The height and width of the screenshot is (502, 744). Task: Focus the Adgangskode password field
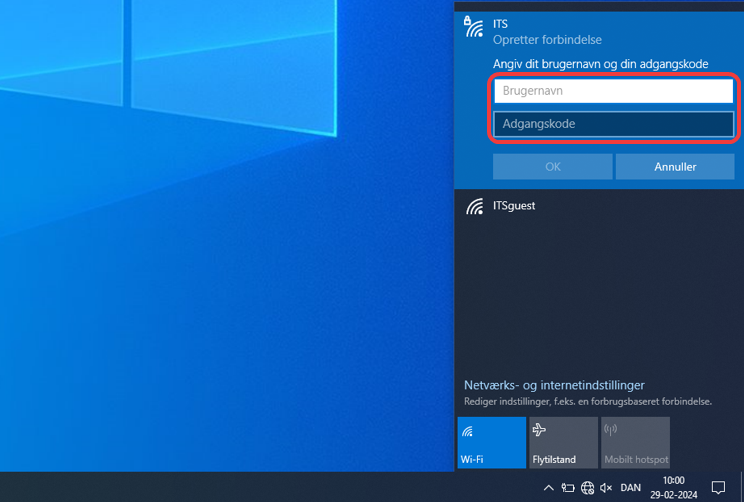tap(613, 124)
